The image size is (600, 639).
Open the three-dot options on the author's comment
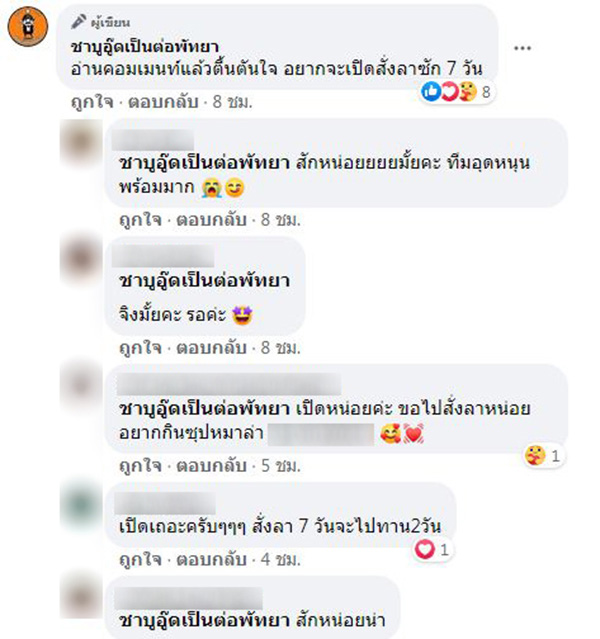522,48
